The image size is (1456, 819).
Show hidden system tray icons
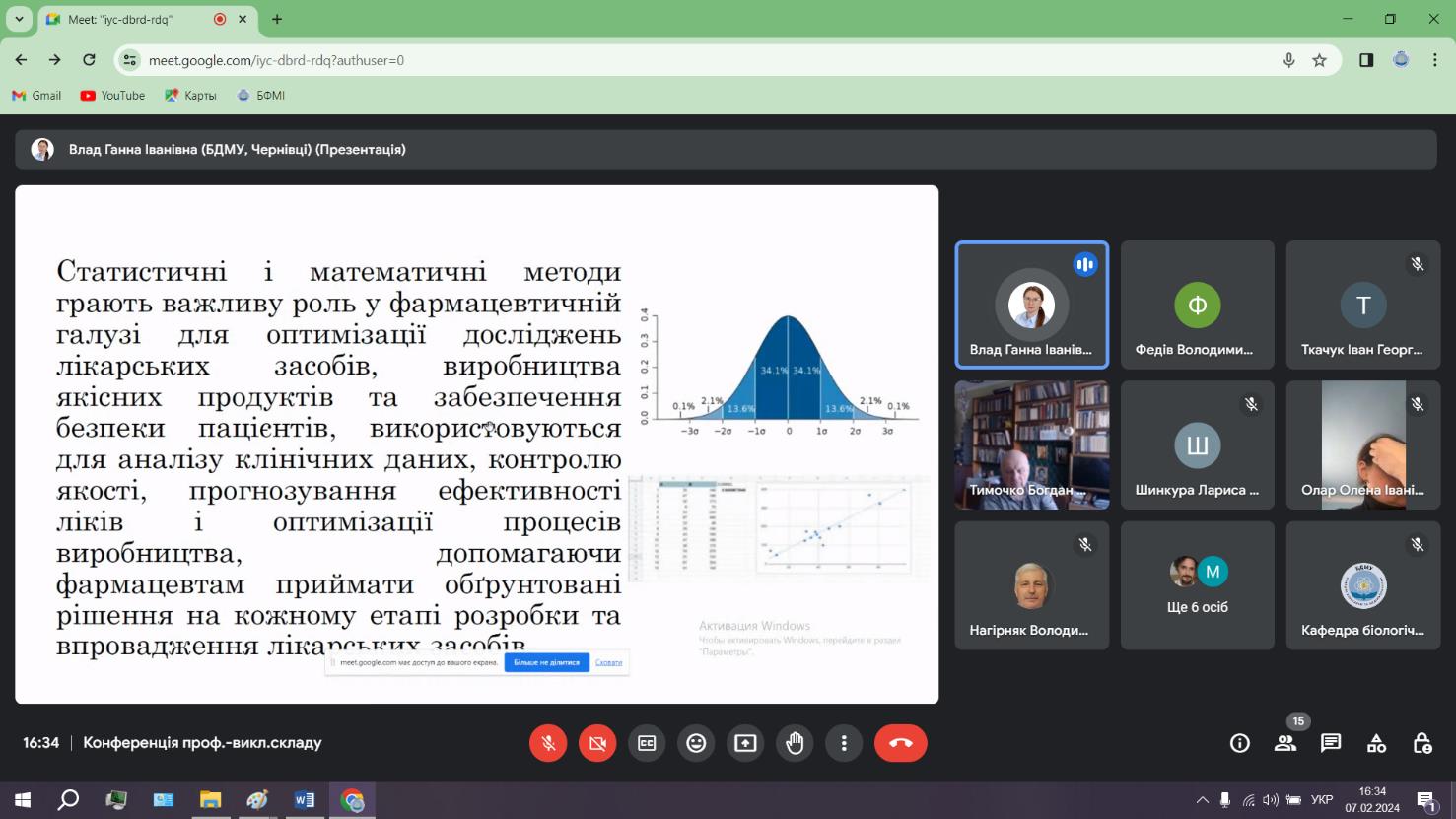[1202, 800]
